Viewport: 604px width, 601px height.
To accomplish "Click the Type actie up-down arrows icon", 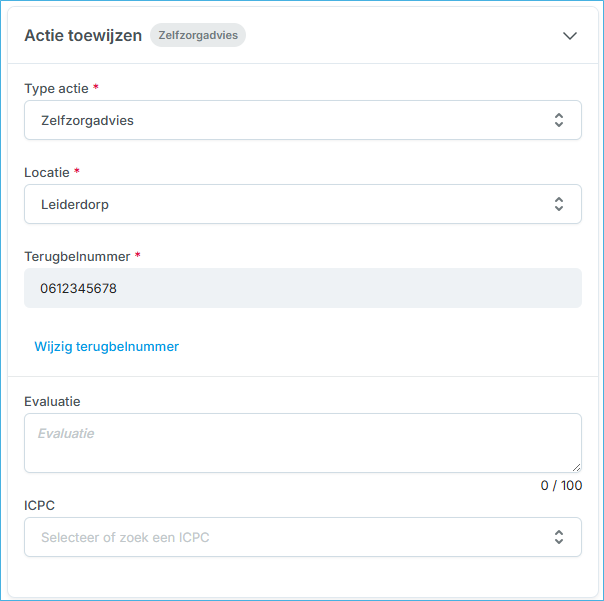I will [559, 120].
